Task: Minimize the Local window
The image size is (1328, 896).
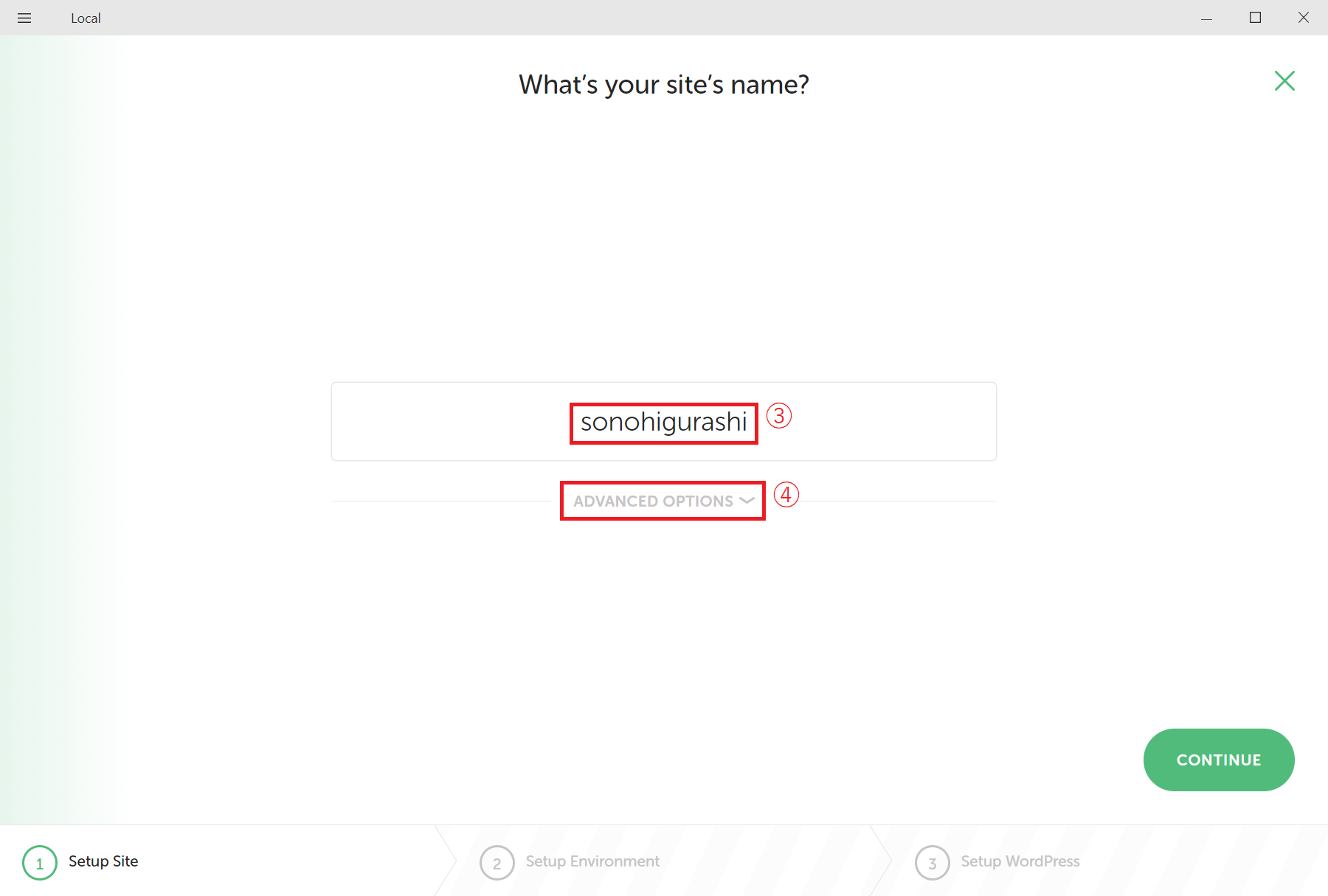Action: click(1207, 18)
